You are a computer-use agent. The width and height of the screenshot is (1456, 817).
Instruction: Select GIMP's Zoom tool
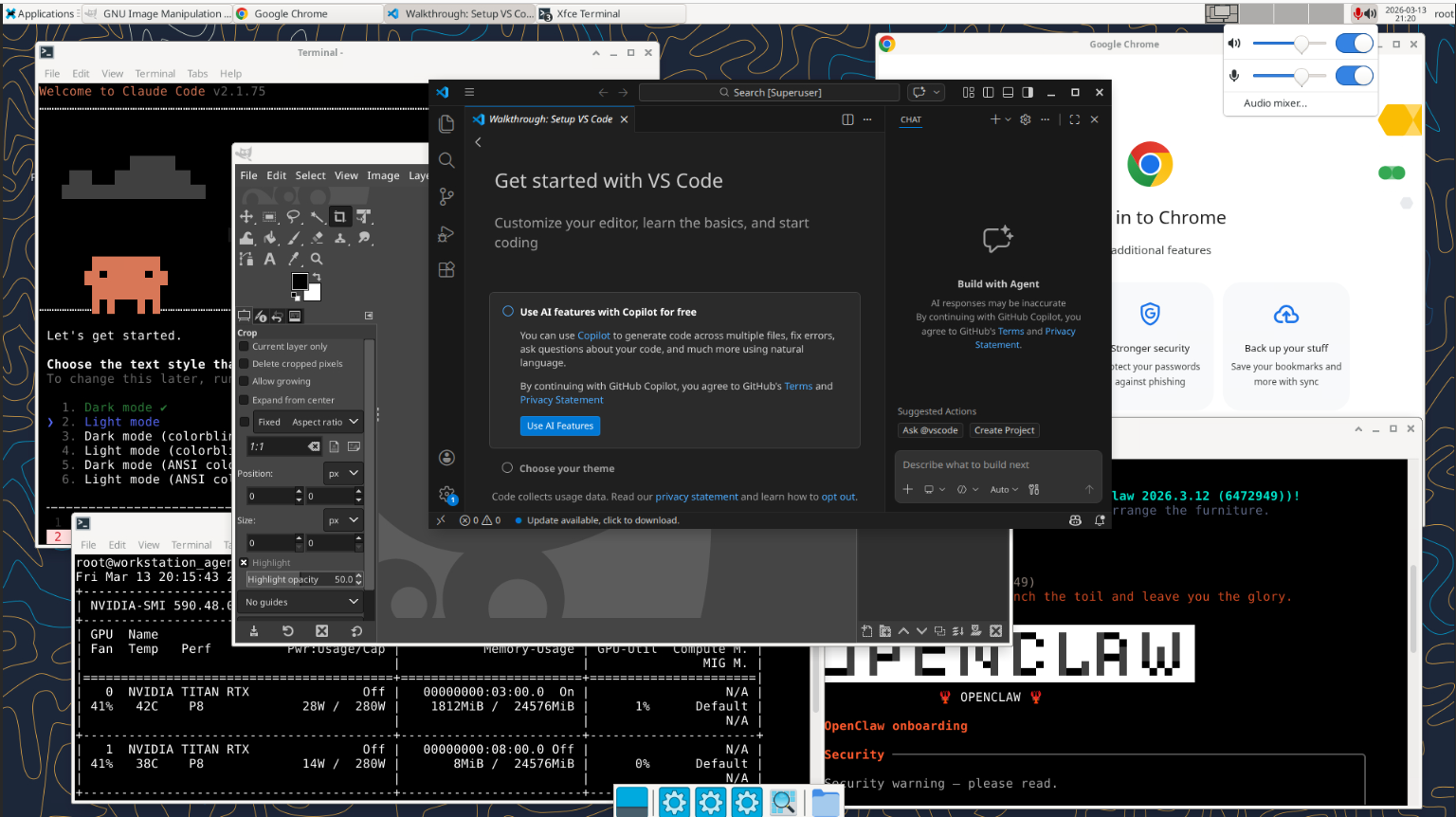(x=318, y=259)
